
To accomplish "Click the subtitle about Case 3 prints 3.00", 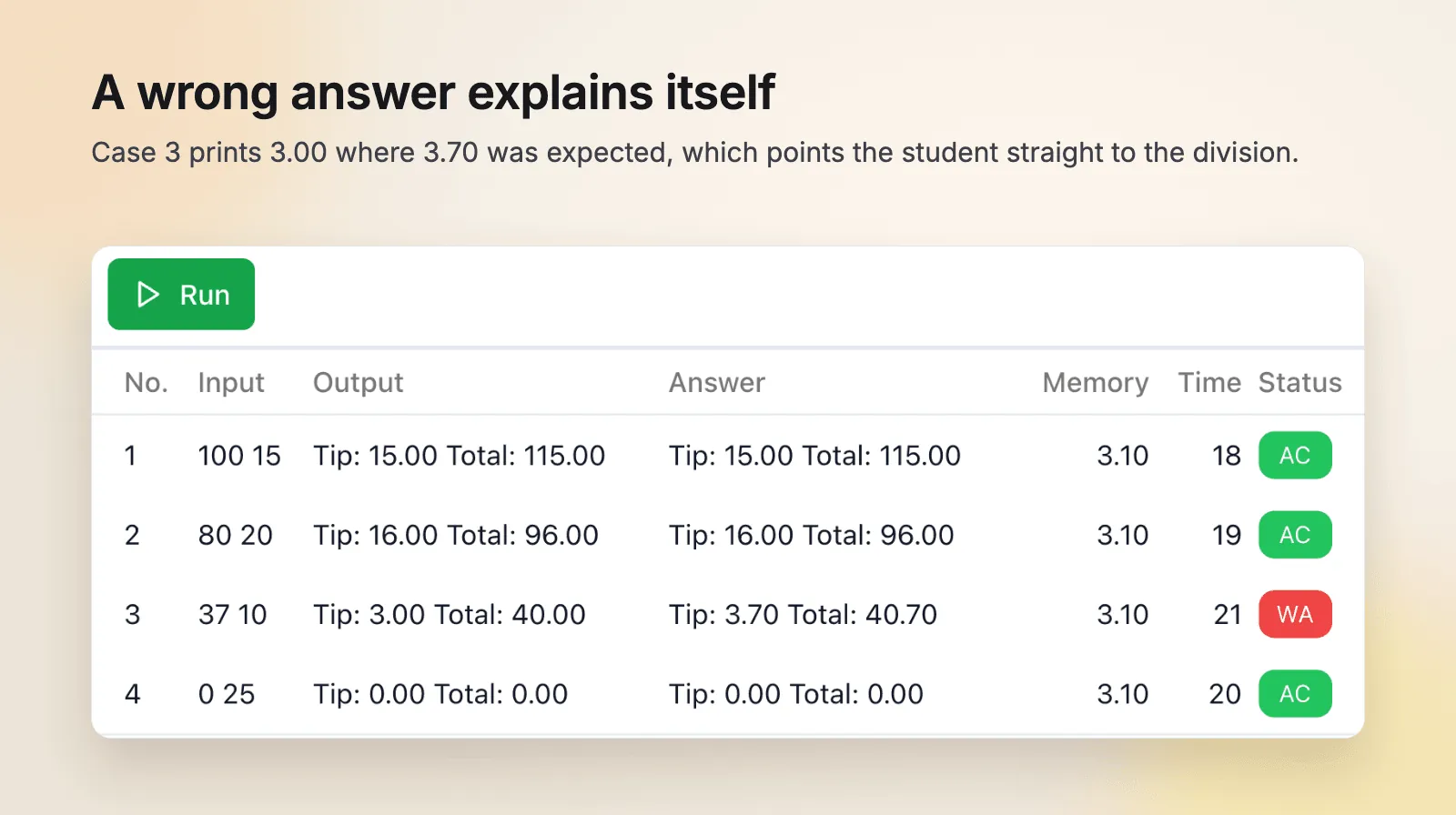I will point(694,152).
